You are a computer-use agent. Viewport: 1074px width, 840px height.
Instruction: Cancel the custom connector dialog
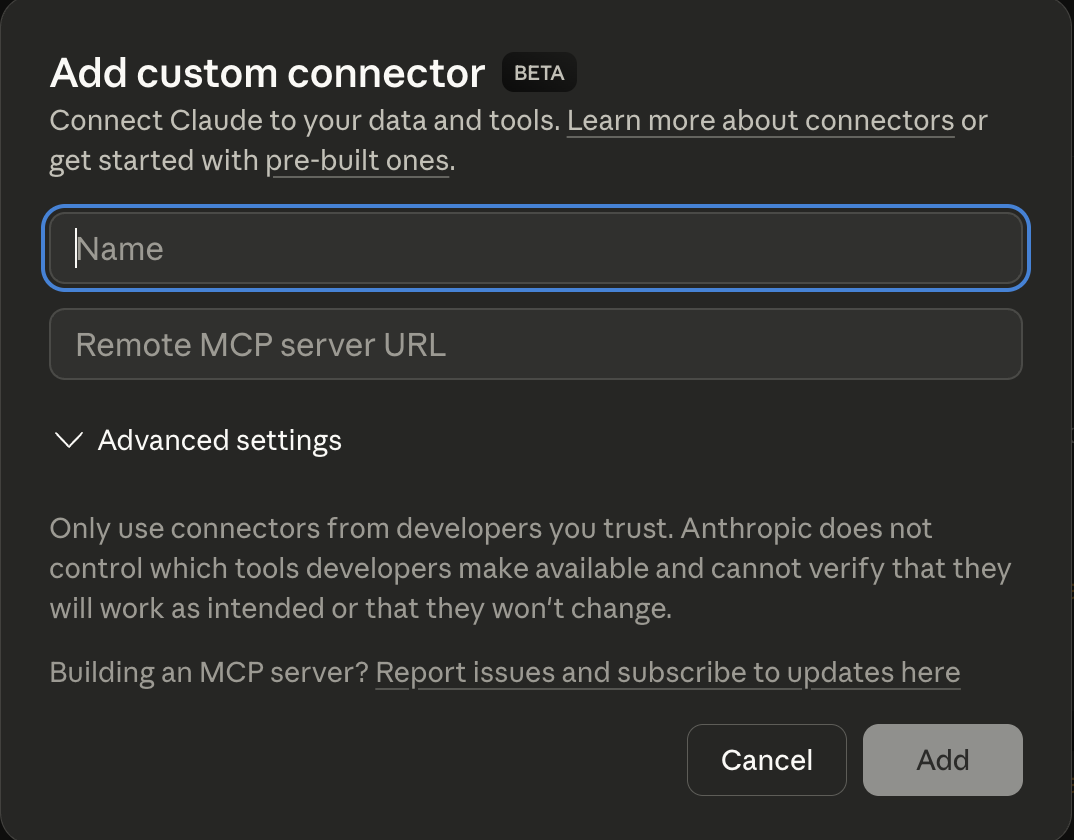click(766, 760)
